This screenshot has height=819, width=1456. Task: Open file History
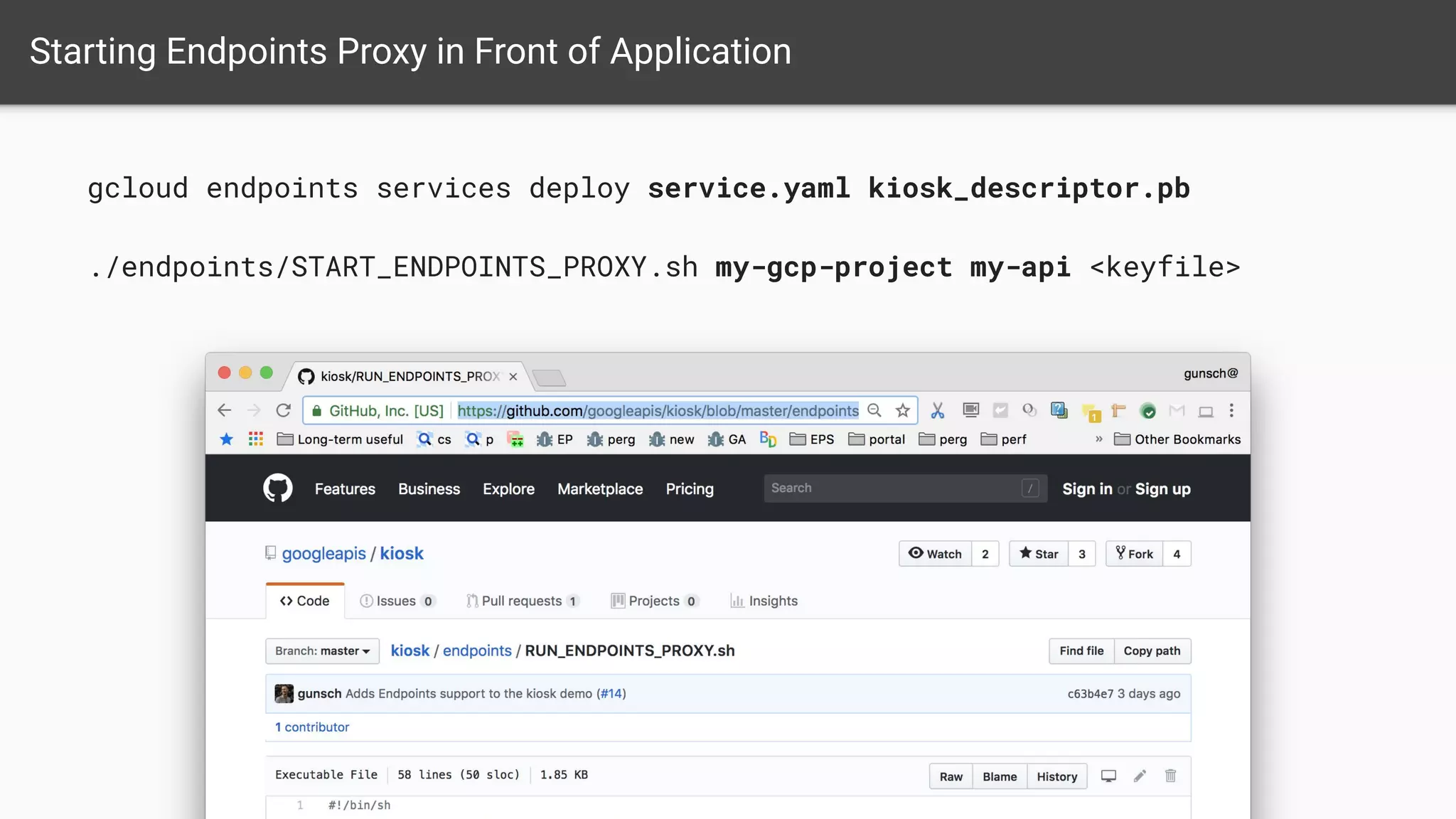click(1056, 776)
